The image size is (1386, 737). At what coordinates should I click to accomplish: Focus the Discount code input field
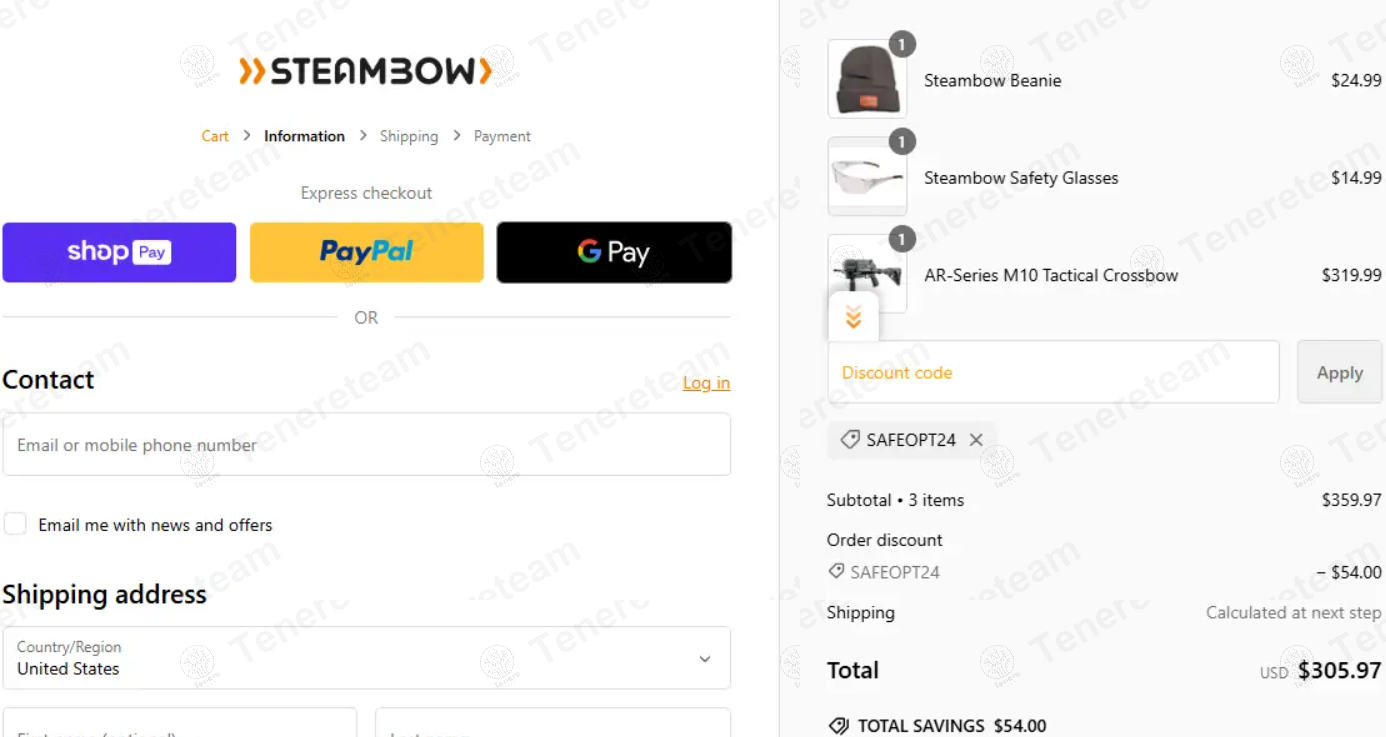pyautogui.click(x=1053, y=372)
